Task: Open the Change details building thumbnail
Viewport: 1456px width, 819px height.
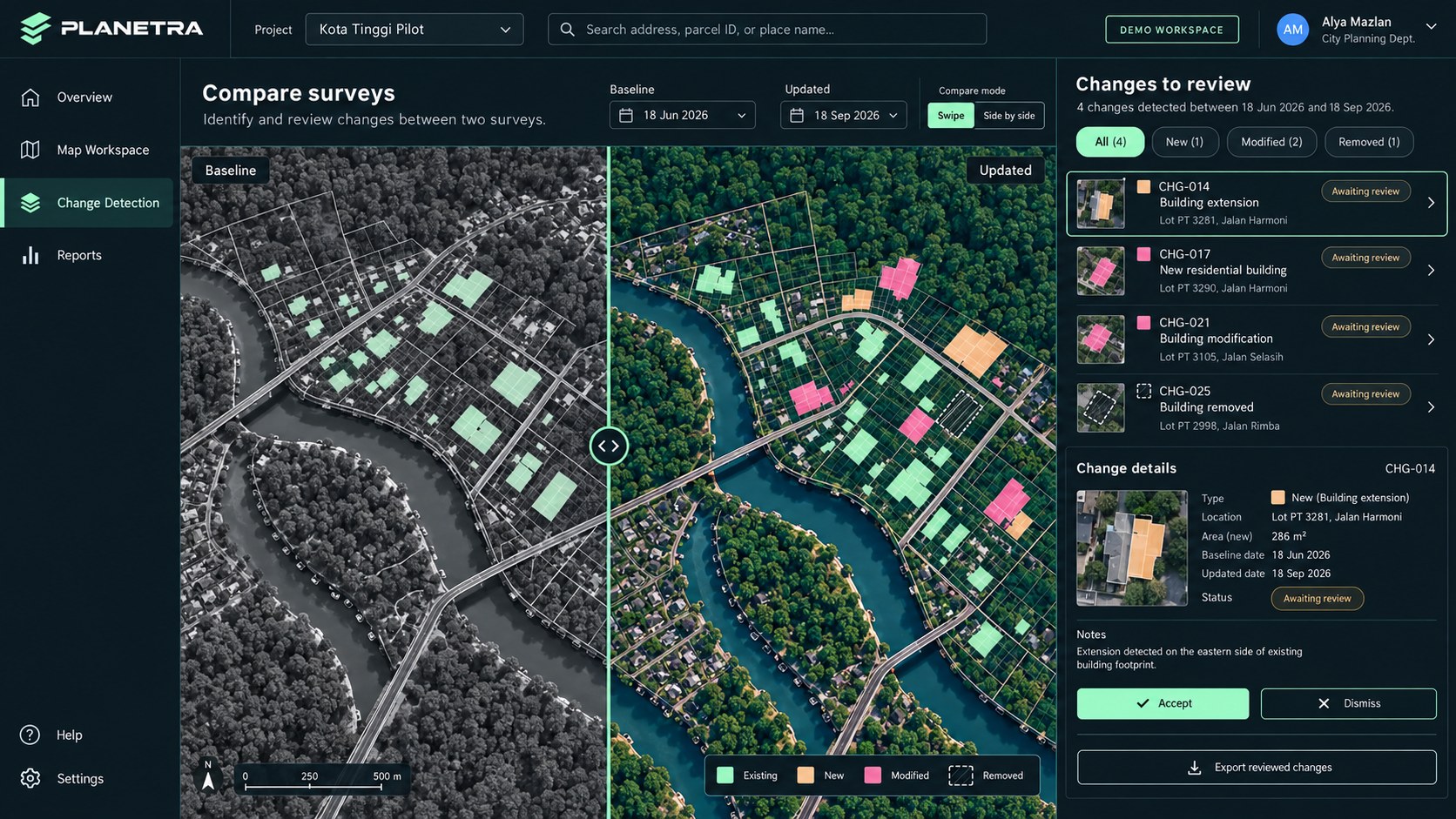Action: 1132,548
